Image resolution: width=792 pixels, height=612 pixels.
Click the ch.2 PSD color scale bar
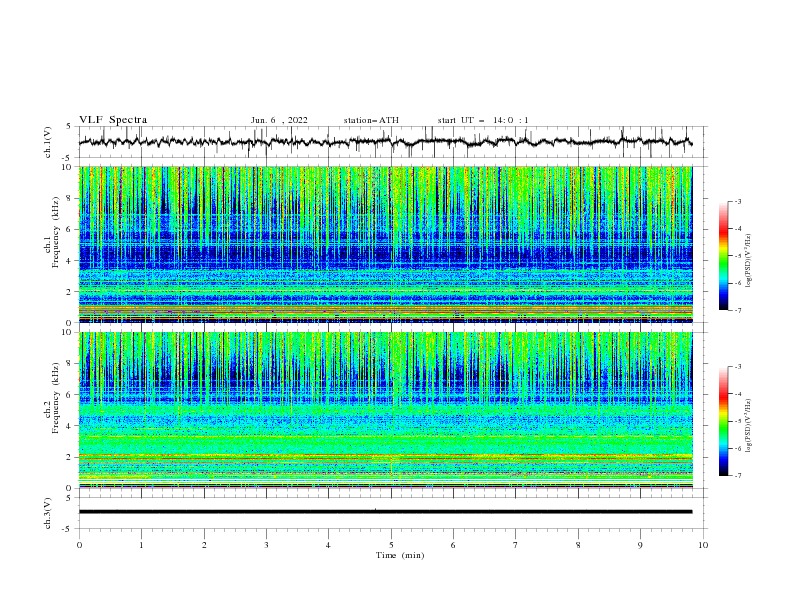pos(724,421)
